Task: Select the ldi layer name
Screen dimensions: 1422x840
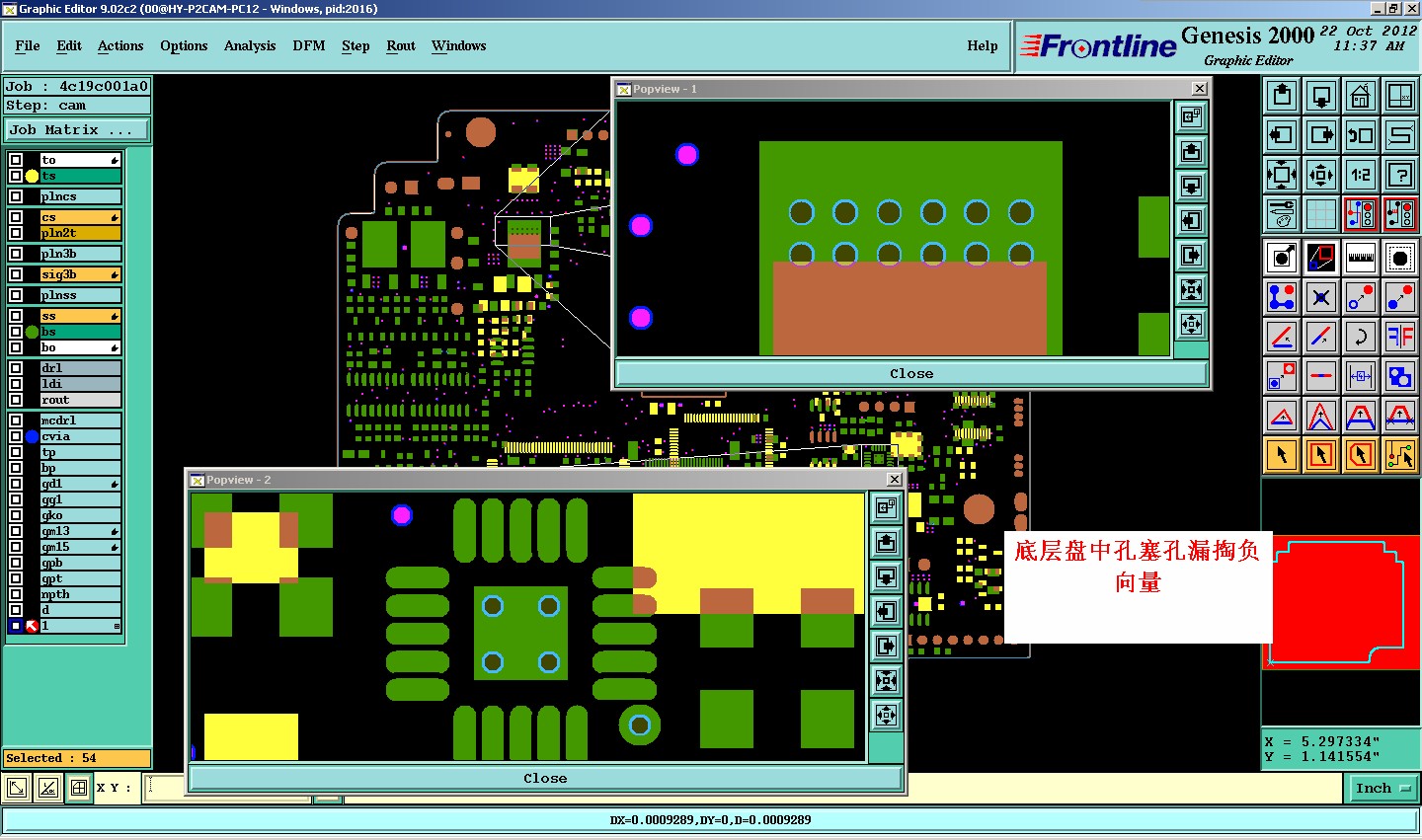Action: (x=80, y=384)
